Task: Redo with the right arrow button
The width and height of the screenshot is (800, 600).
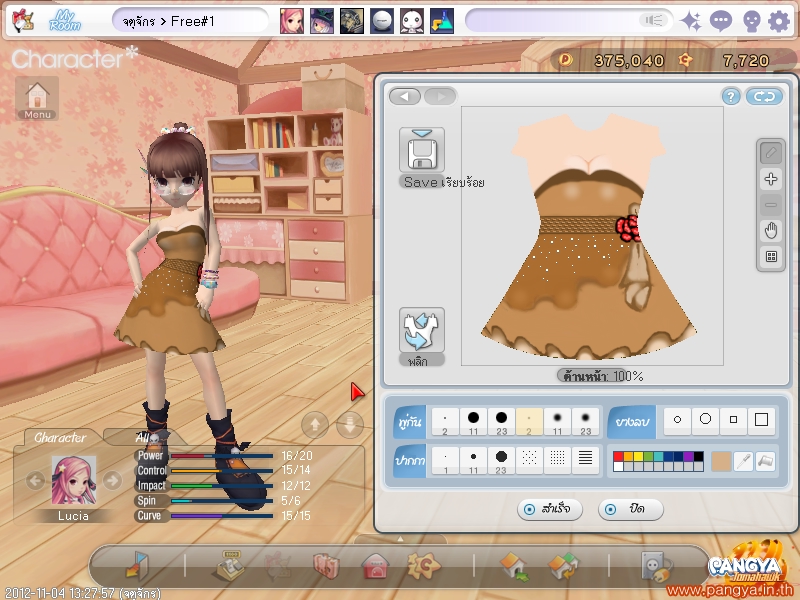Action: [440, 96]
